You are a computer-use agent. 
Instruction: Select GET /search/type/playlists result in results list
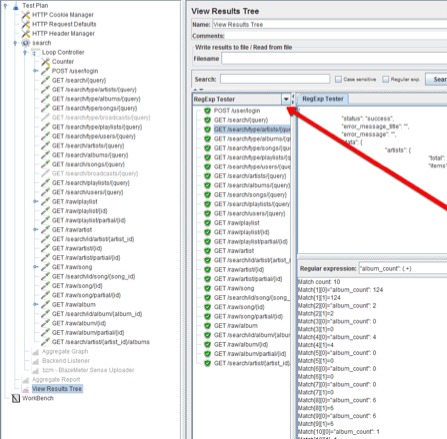coord(252,157)
